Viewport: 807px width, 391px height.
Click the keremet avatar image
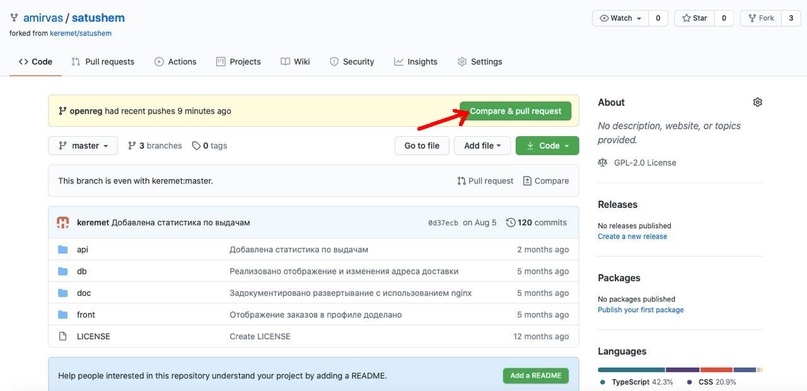coord(63,223)
